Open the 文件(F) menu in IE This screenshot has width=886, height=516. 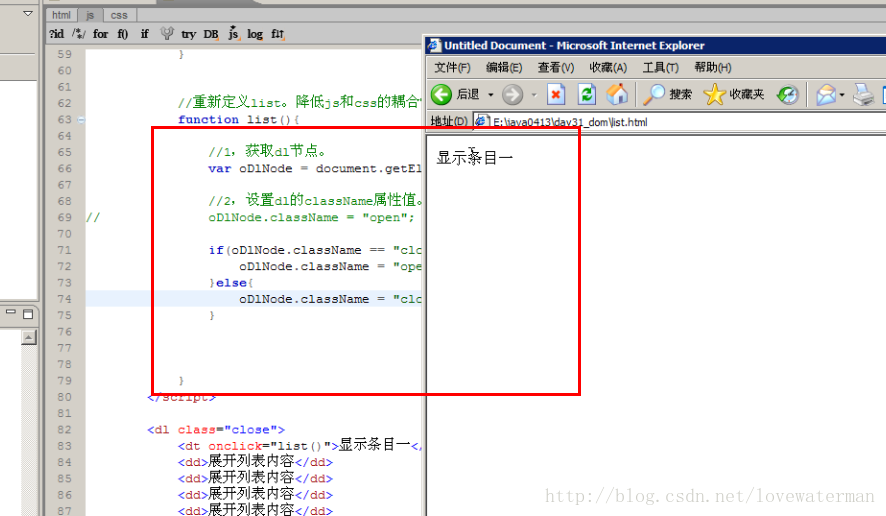point(452,68)
